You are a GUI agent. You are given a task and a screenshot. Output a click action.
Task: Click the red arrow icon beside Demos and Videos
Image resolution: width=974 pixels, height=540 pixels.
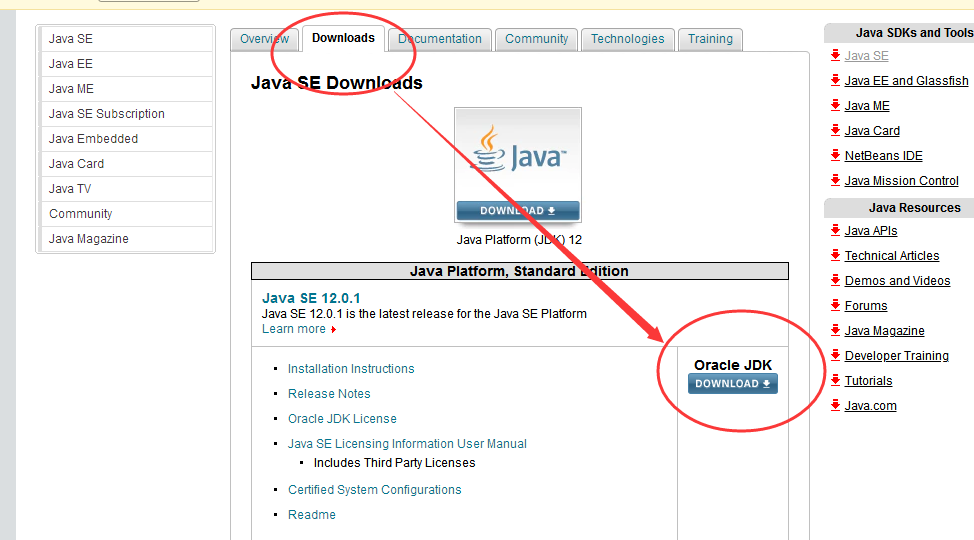click(x=835, y=280)
